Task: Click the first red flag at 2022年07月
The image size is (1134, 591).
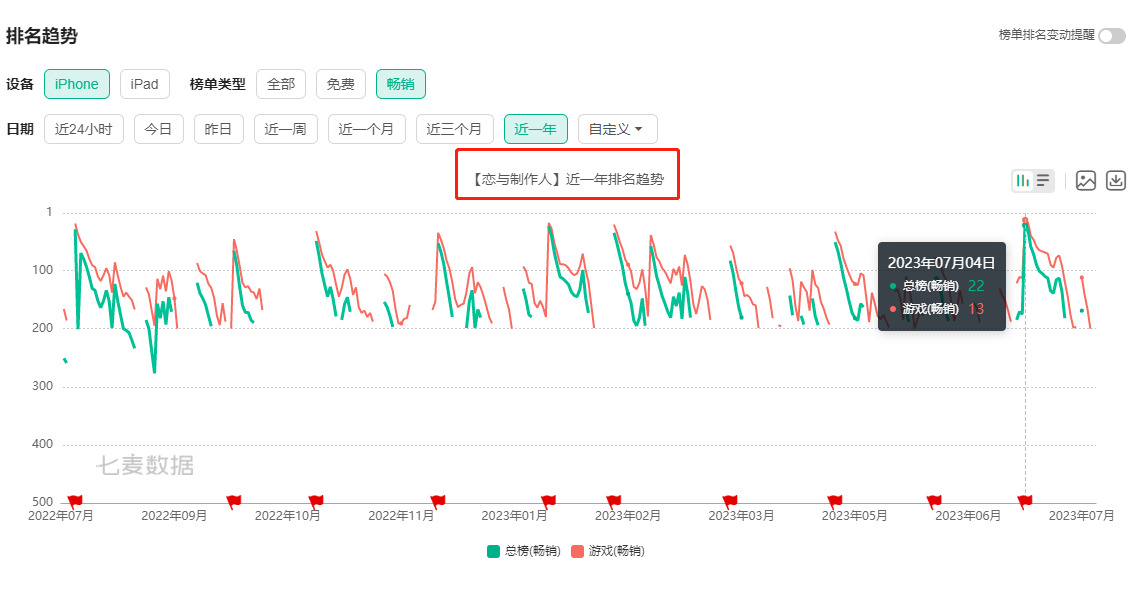Action: point(75,501)
